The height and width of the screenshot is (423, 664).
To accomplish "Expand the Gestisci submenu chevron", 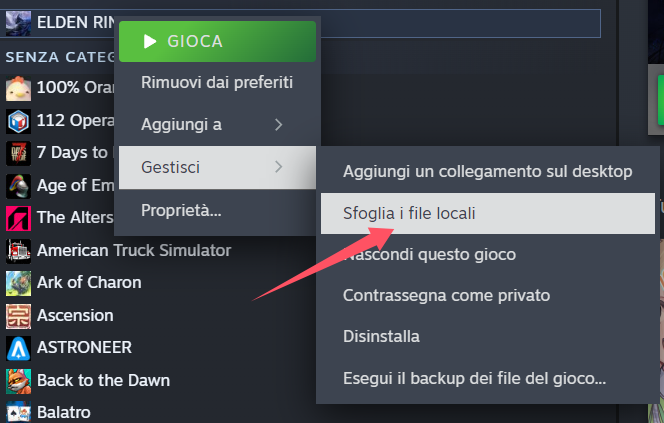I will click(278, 167).
